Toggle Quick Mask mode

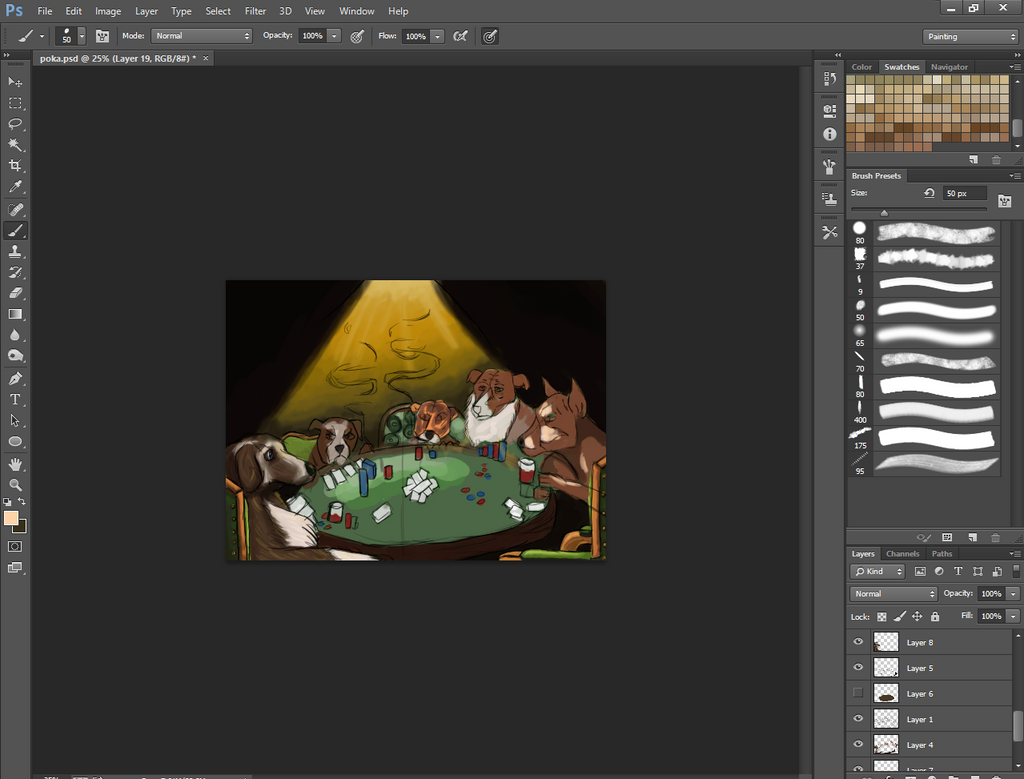[15, 547]
